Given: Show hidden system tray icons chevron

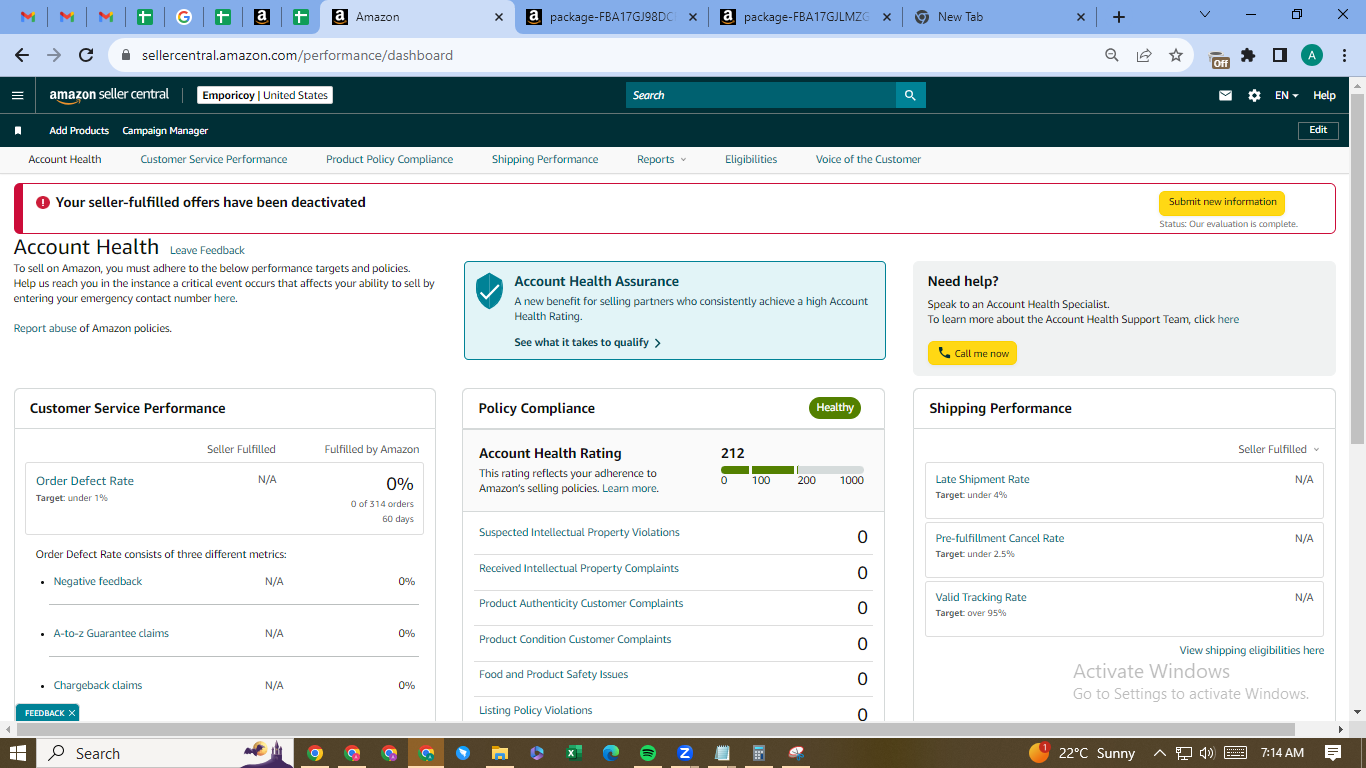Looking at the screenshot, I should click(x=1160, y=753).
